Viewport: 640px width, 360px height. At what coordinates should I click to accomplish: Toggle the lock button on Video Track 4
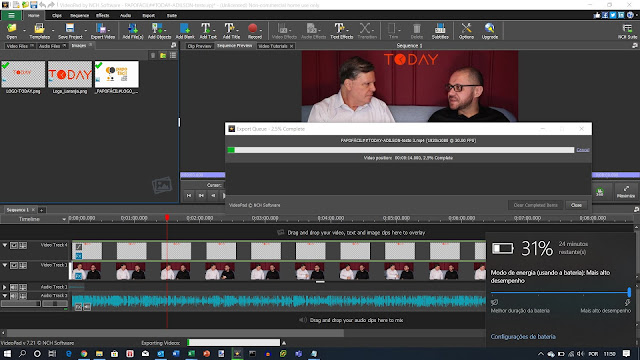coord(23,245)
